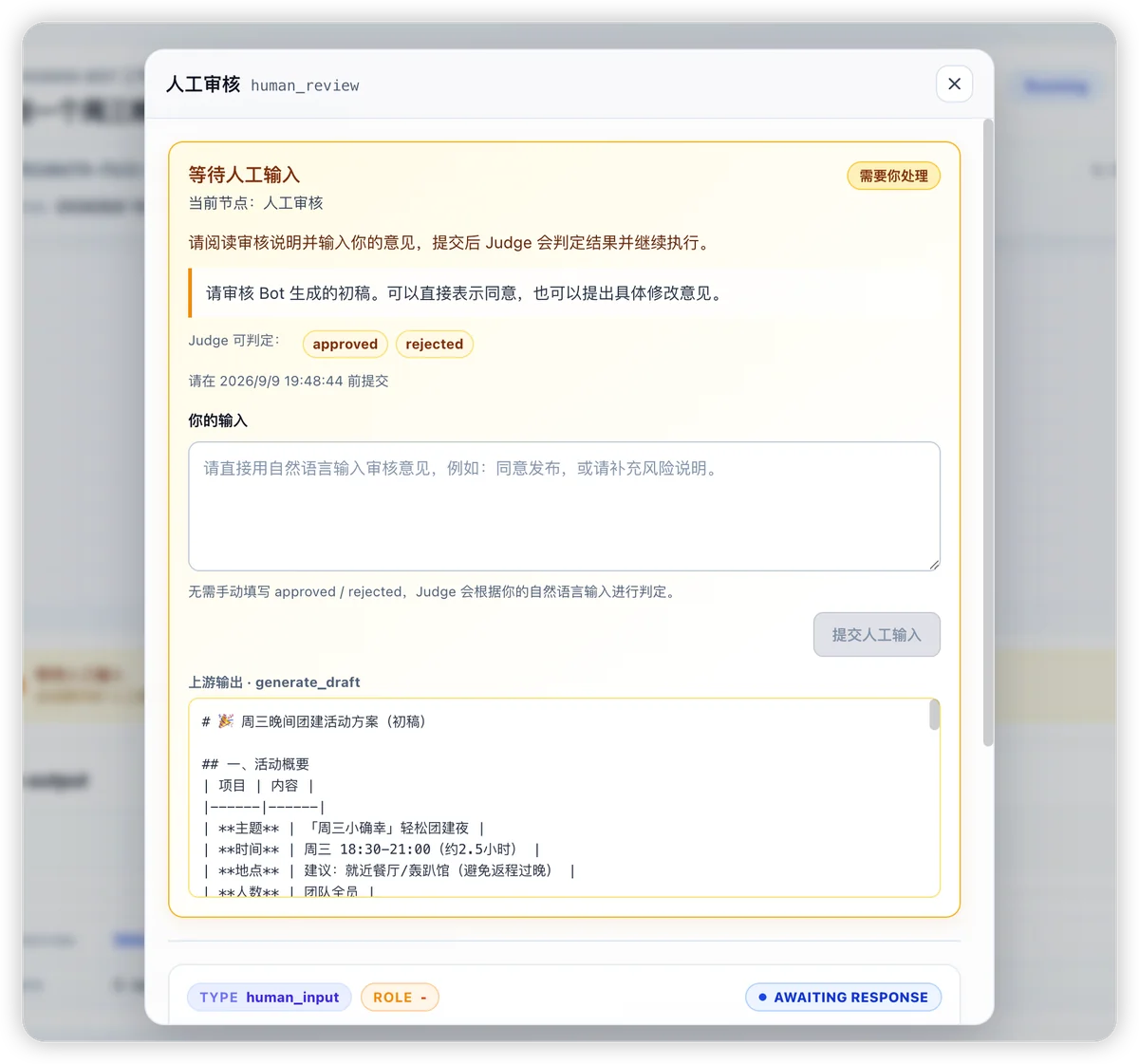Click the 请阅读审核说明并输入你的意见 prompt line

(451, 242)
